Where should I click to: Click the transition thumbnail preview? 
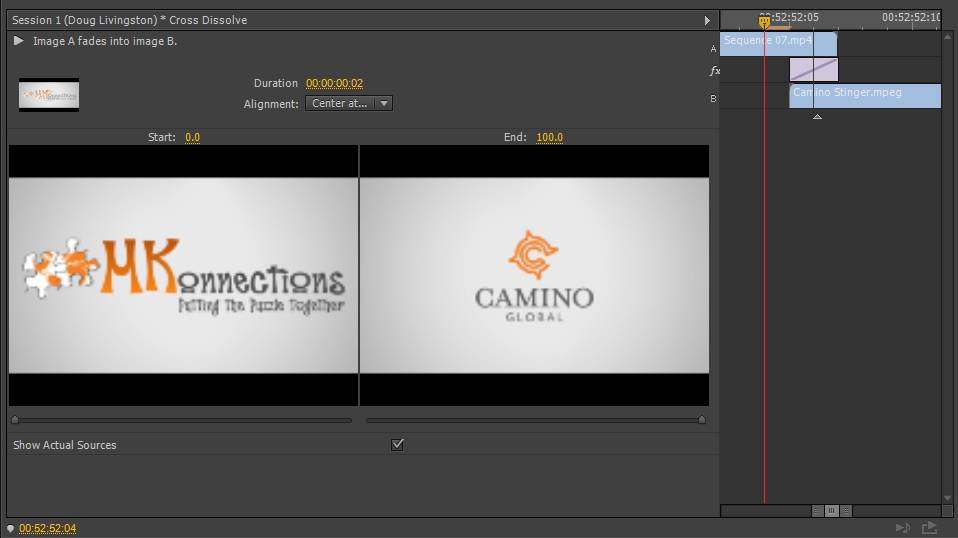coord(49,95)
